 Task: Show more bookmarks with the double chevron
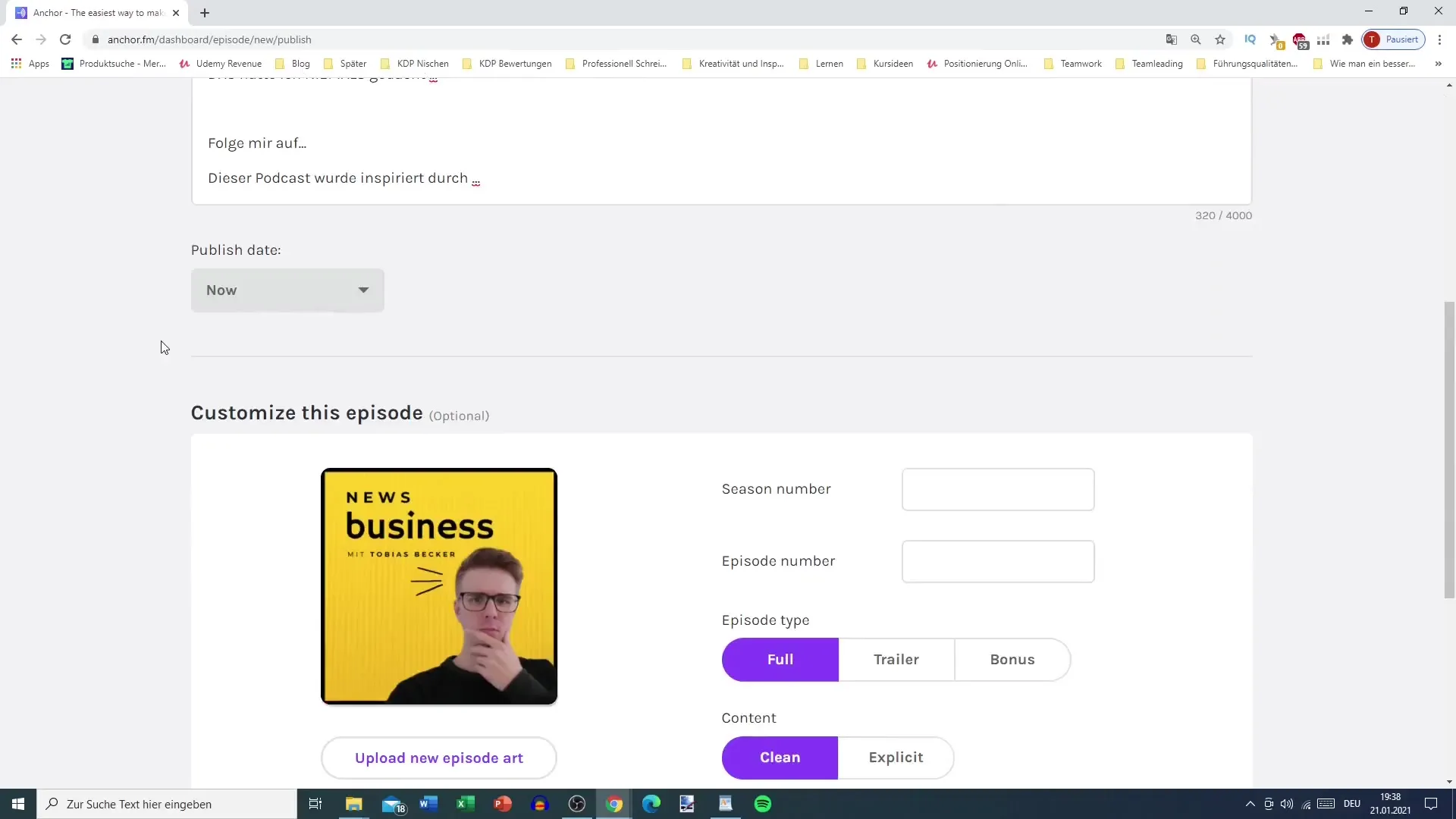[x=1439, y=64]
